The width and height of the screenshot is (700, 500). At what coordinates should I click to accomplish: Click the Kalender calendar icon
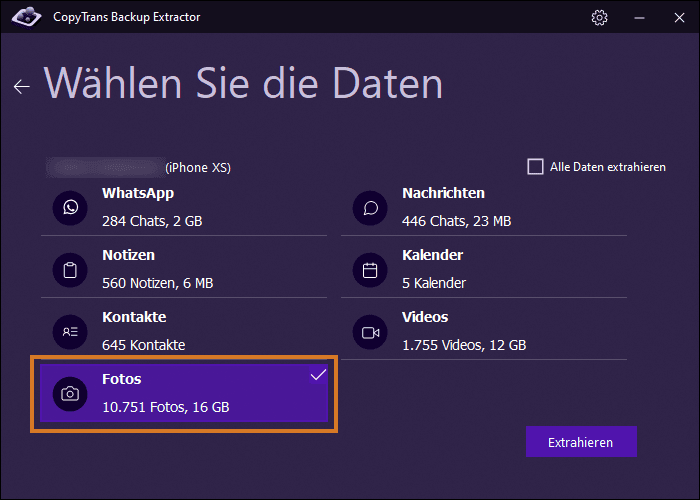[x=370, y=270]
